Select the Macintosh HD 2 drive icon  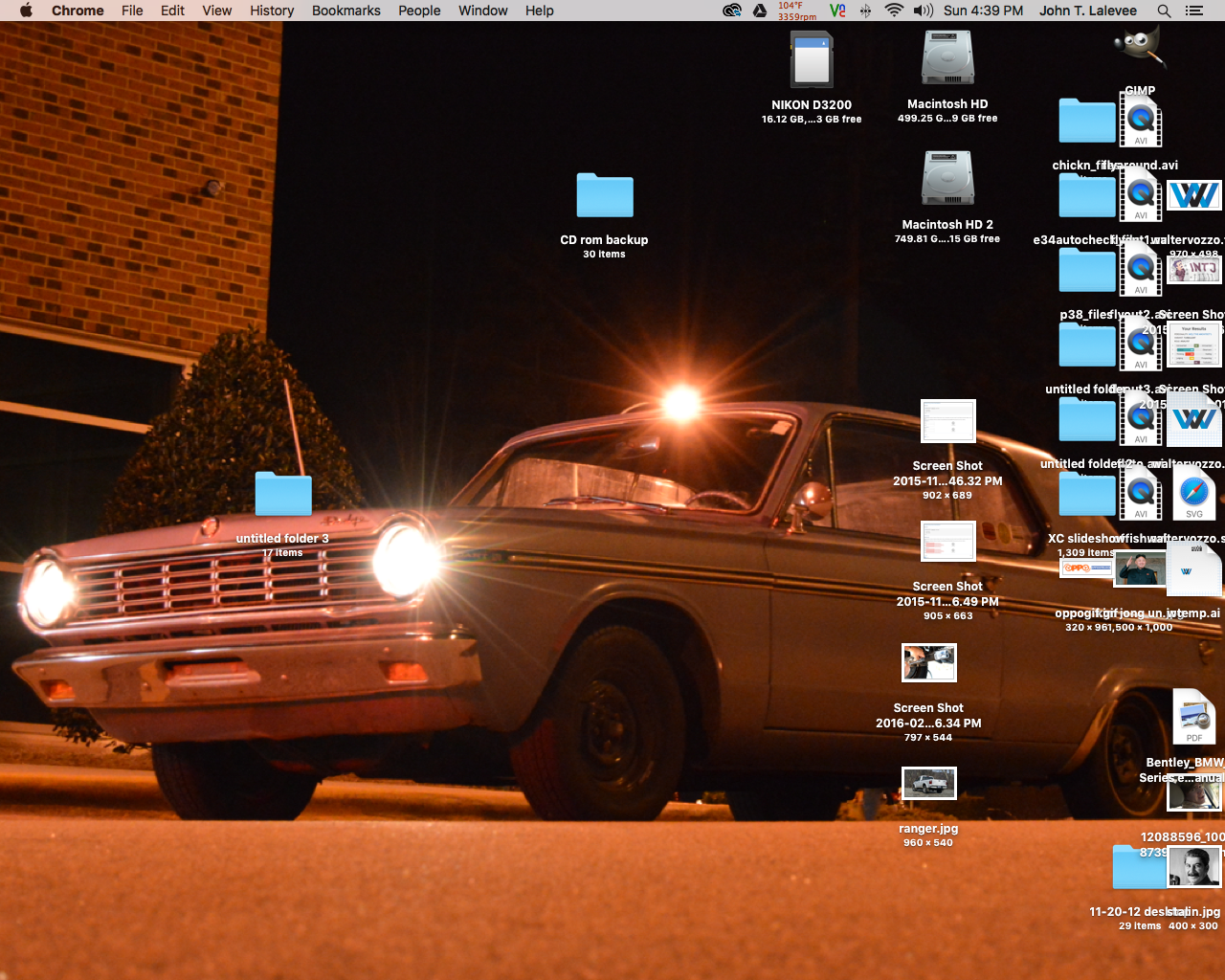[947, 178]
